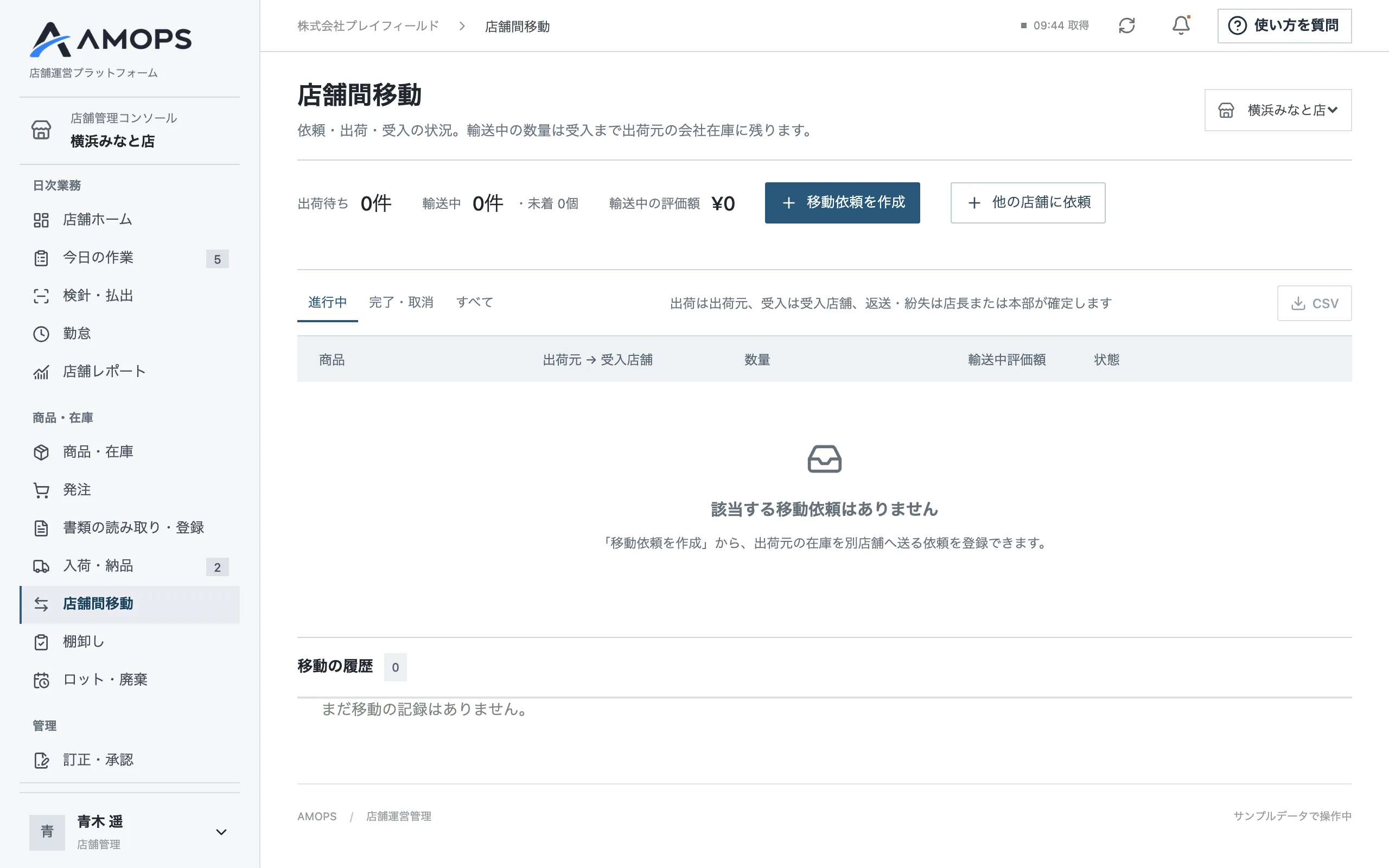Click the 出荷元 → 受入店舗 column header
Image resolution: width=1389 pixels, height=868 pixels.
(597, 360)
